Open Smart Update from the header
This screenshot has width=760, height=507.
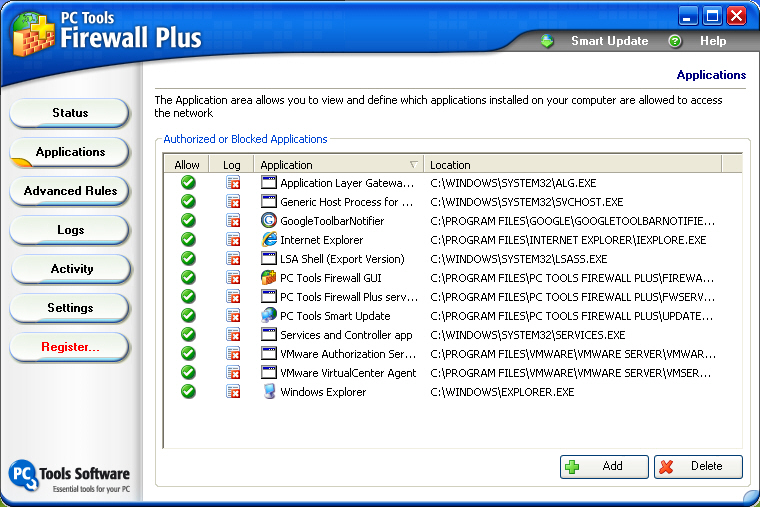coord(609,41)
